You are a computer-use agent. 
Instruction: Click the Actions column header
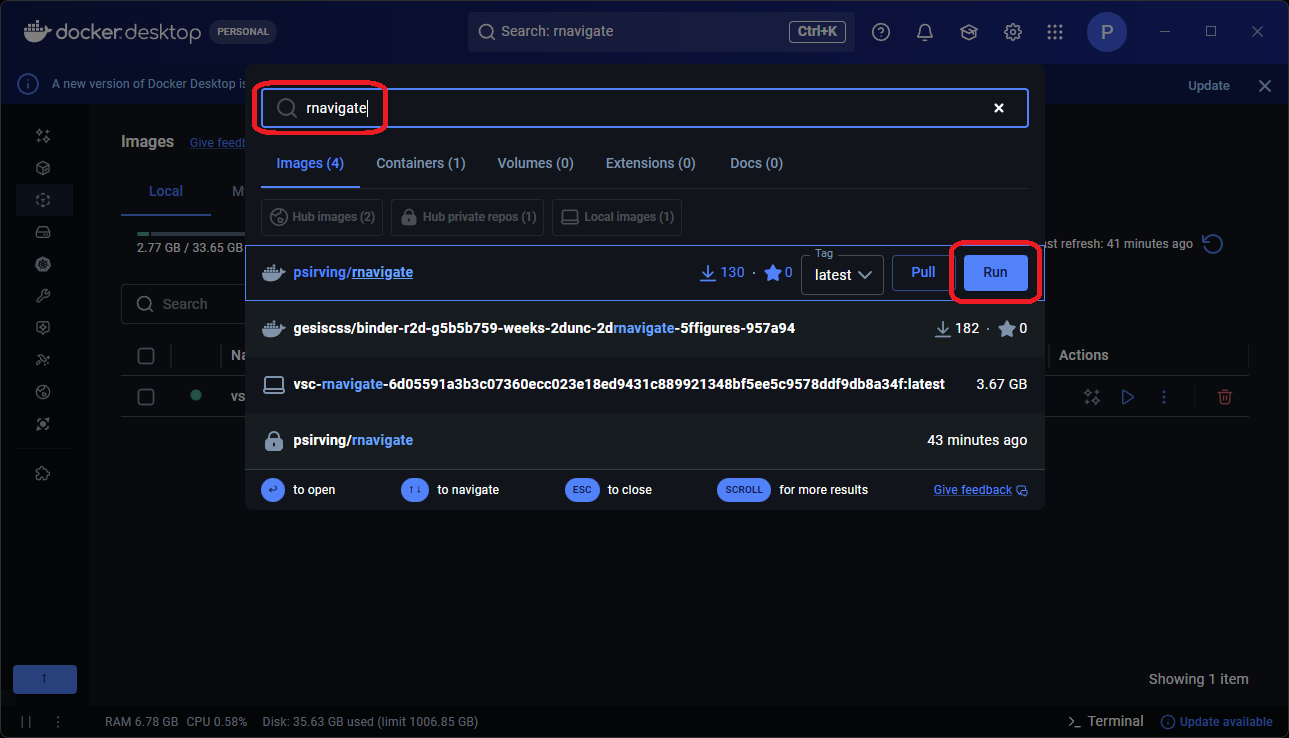coord(1084,355)
